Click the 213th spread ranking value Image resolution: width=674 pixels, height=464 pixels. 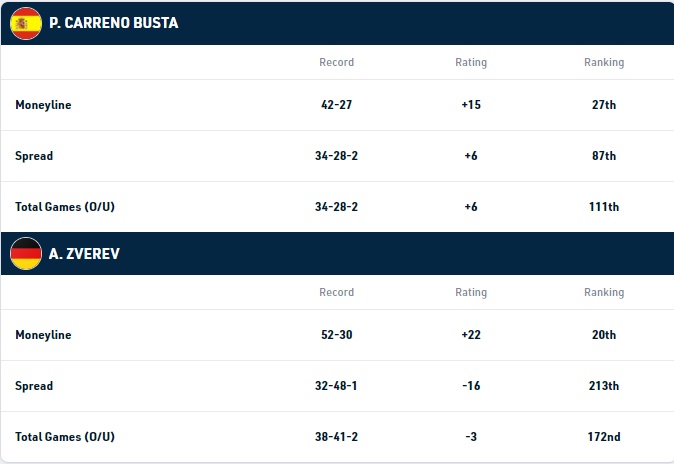[x=604, y=386]
